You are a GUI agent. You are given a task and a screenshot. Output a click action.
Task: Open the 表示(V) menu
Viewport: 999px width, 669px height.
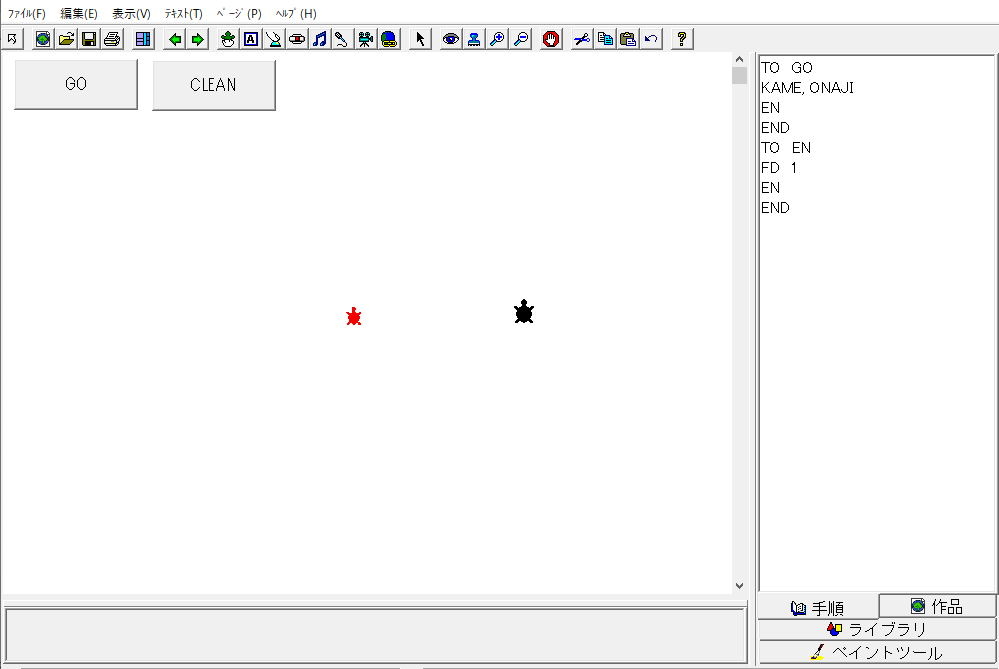pos(131,14)
